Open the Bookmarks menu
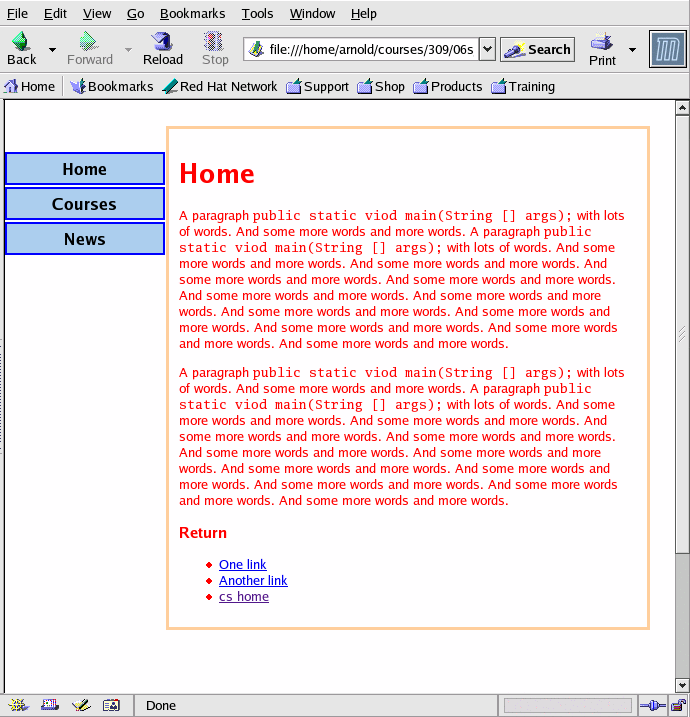This screenshot has height=717, width=690. point(193,14)
